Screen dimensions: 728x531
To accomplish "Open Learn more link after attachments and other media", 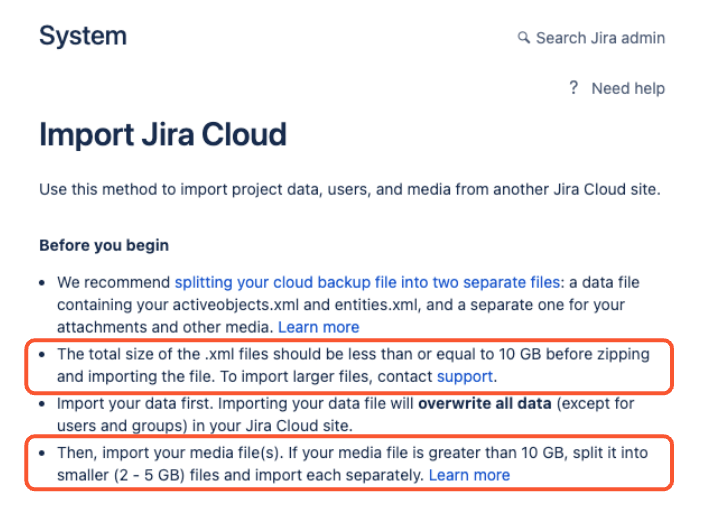I will (x=318, y=327).
